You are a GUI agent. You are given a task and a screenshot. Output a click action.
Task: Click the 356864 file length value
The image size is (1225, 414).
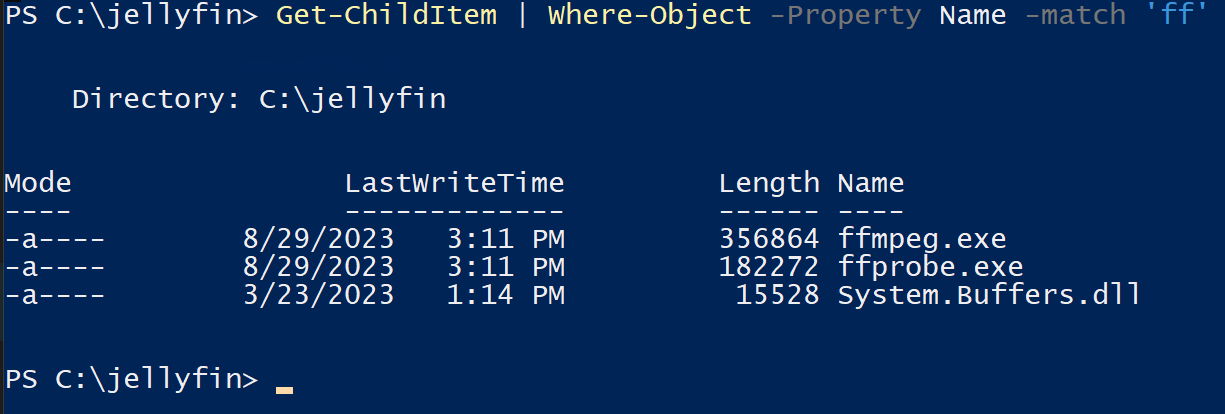point(769,240)
